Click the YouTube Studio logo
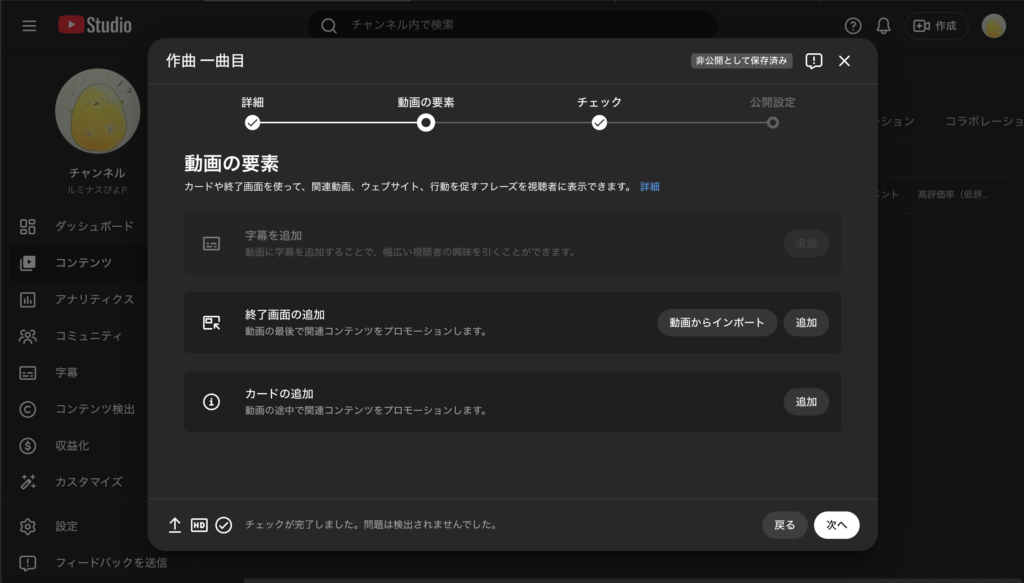 click(95, 25)
